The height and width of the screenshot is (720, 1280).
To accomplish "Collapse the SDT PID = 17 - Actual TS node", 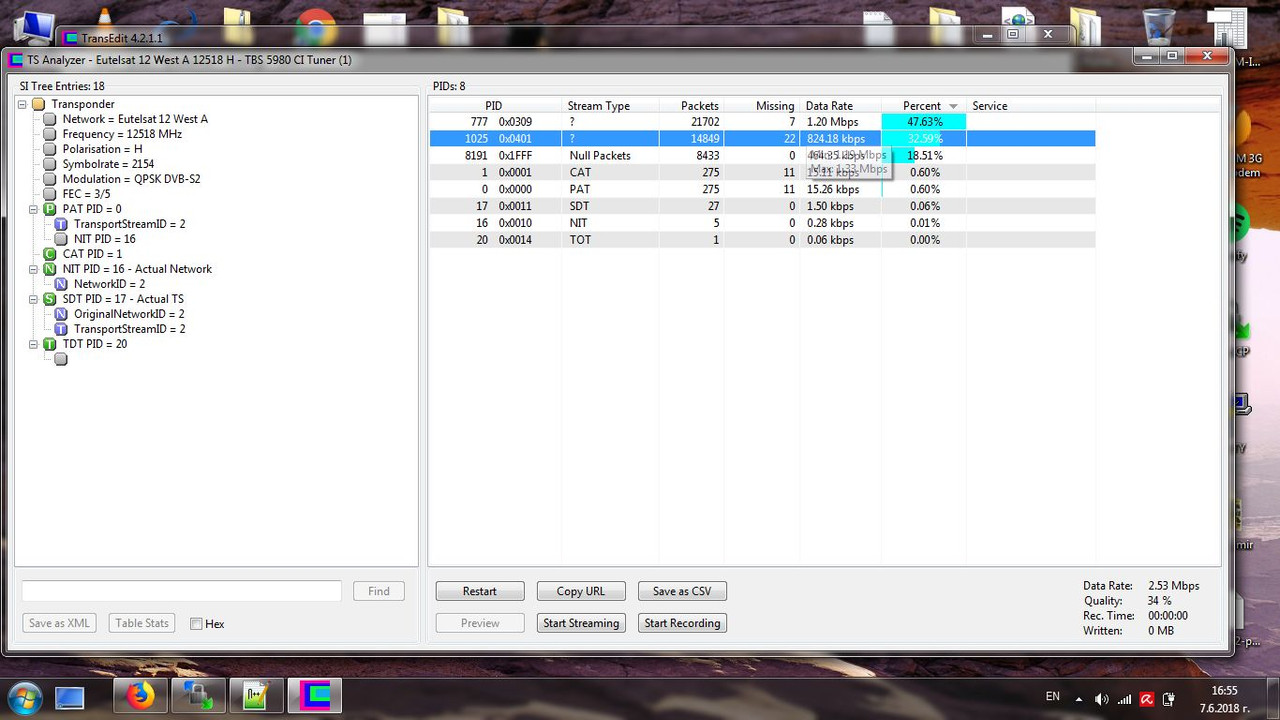I will tap(33, 299).
